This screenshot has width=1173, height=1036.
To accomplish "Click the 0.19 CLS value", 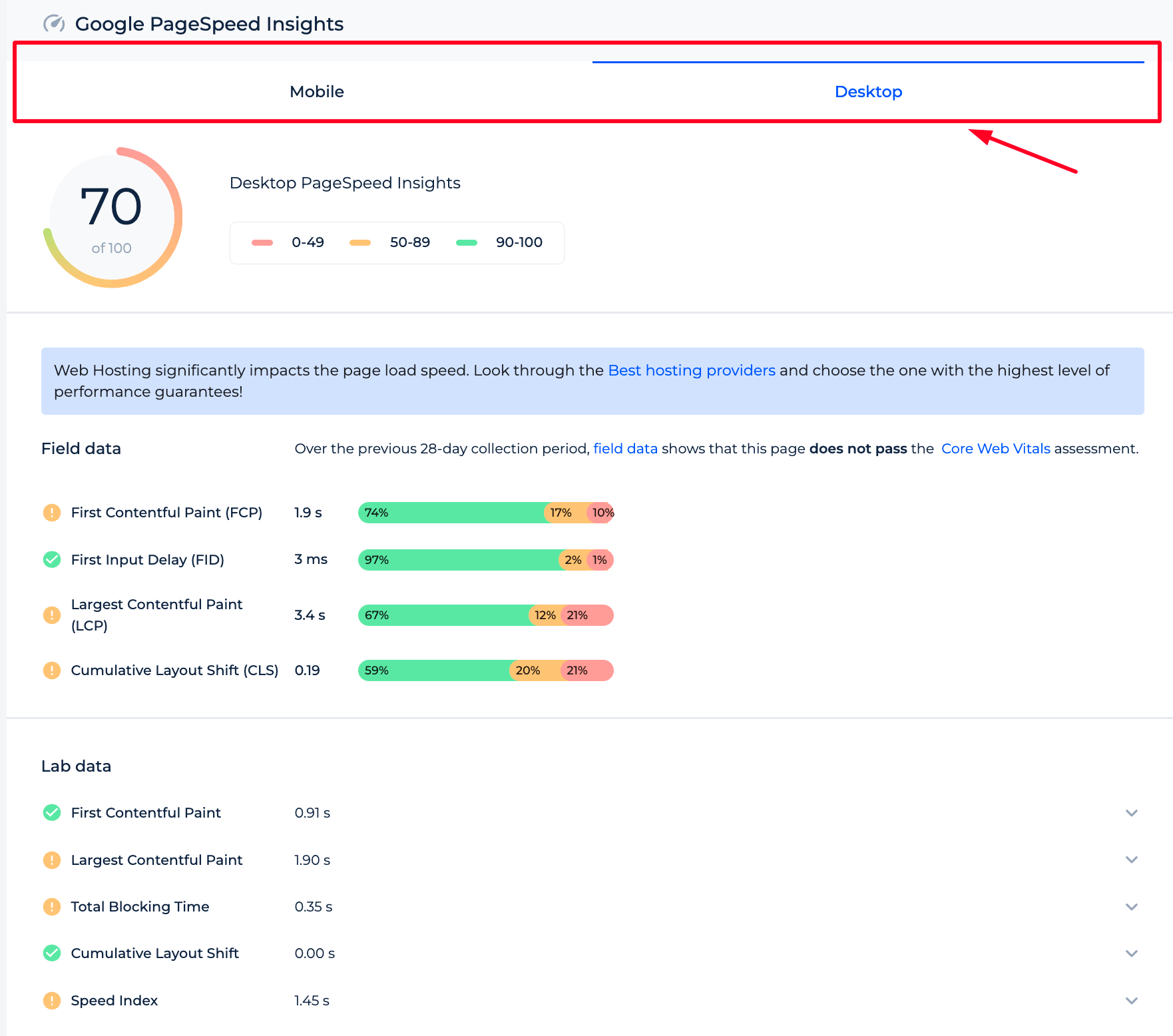I will pos(307,670).
